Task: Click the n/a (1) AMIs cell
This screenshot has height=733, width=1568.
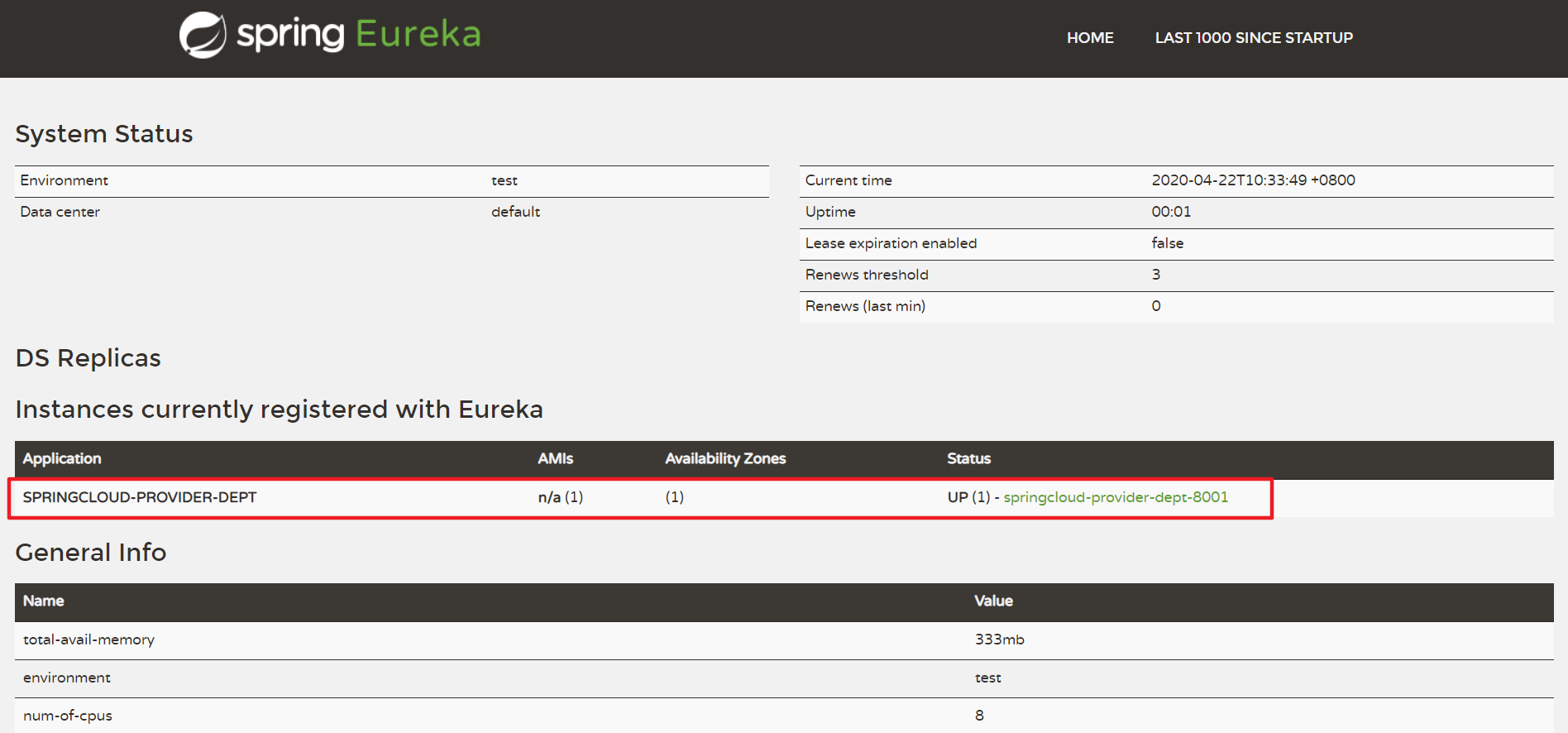Action: 561,497
